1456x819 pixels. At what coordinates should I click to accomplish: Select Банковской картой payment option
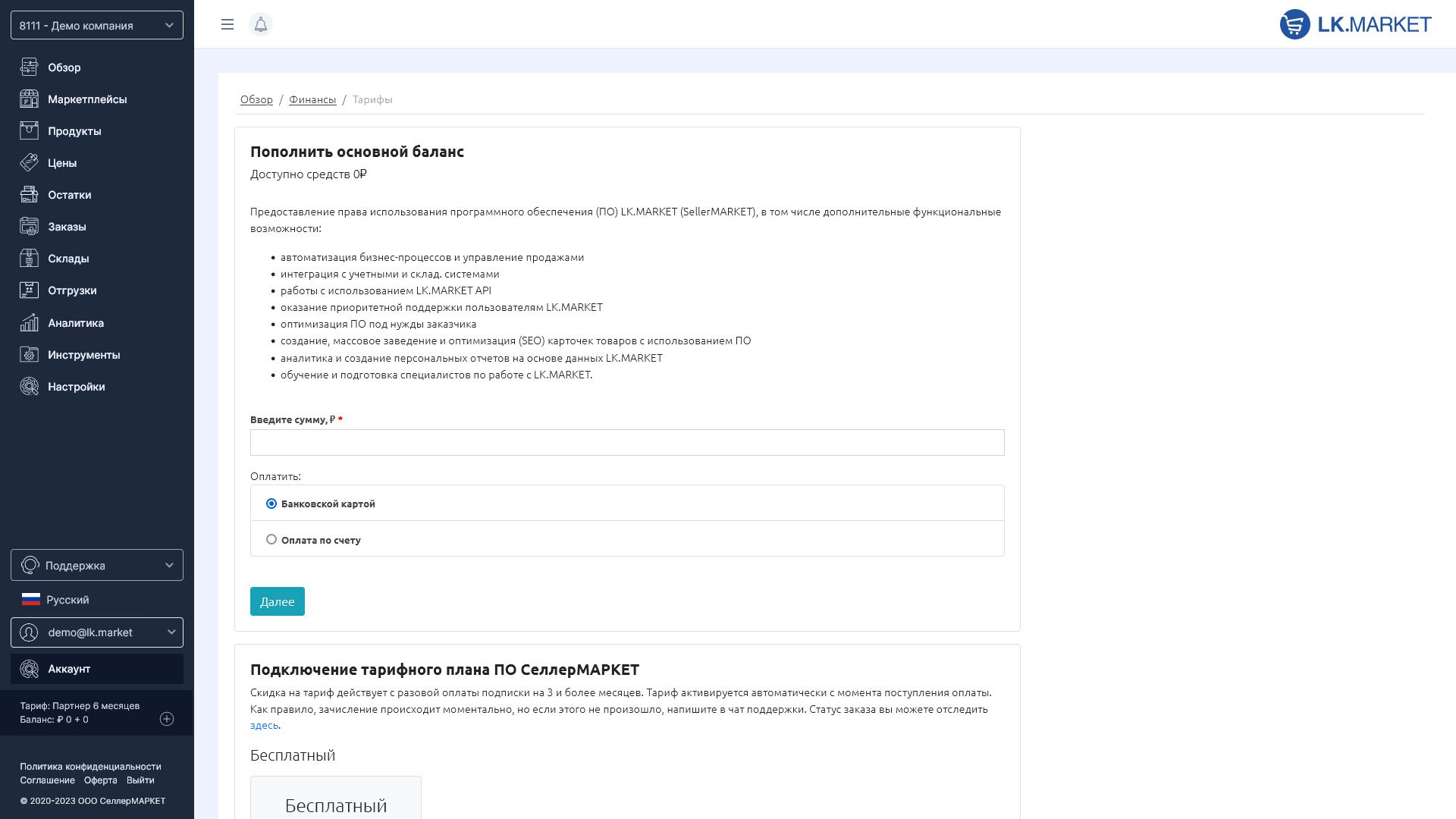tap(271, 504)
